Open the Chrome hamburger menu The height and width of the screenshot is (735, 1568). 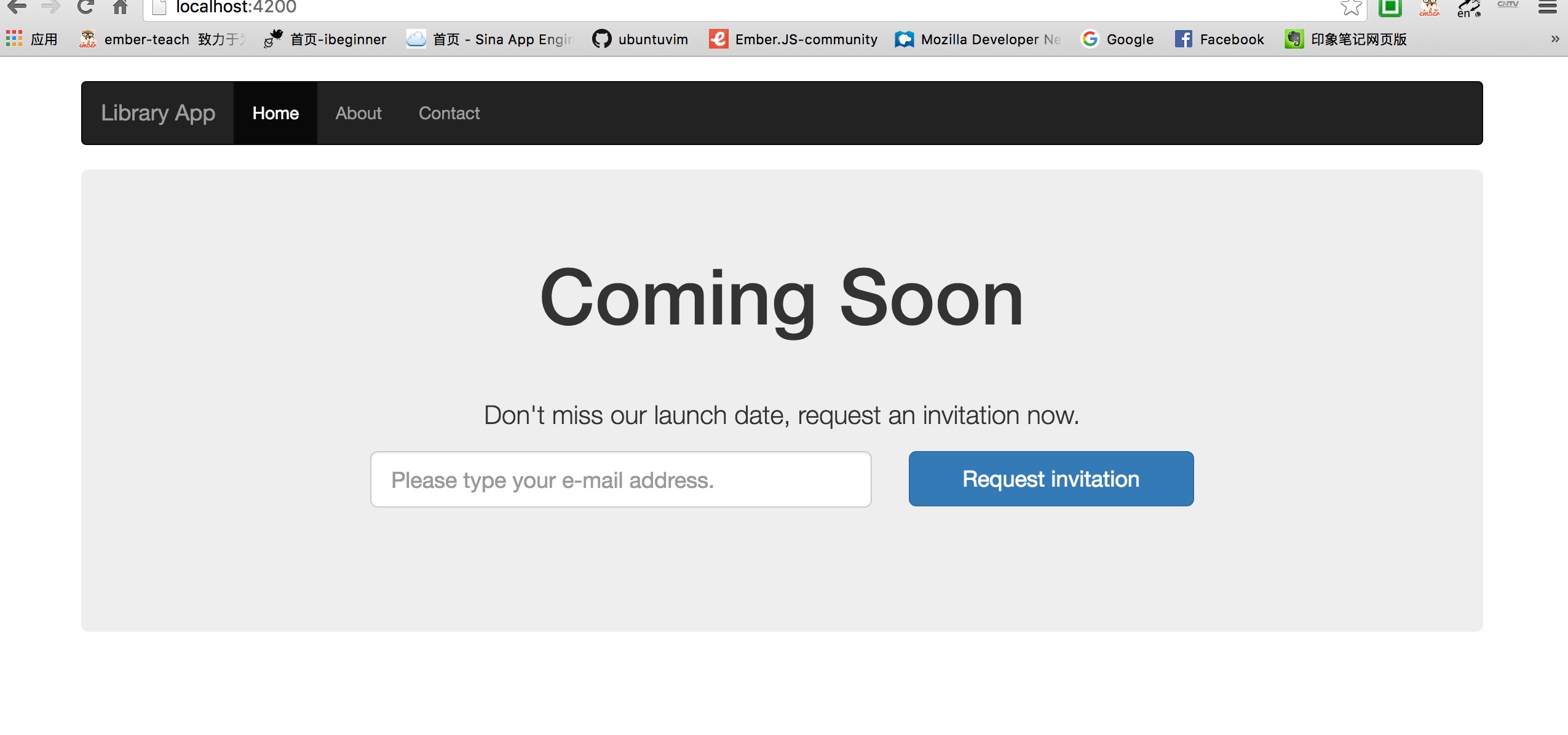tap(1547, 7)
